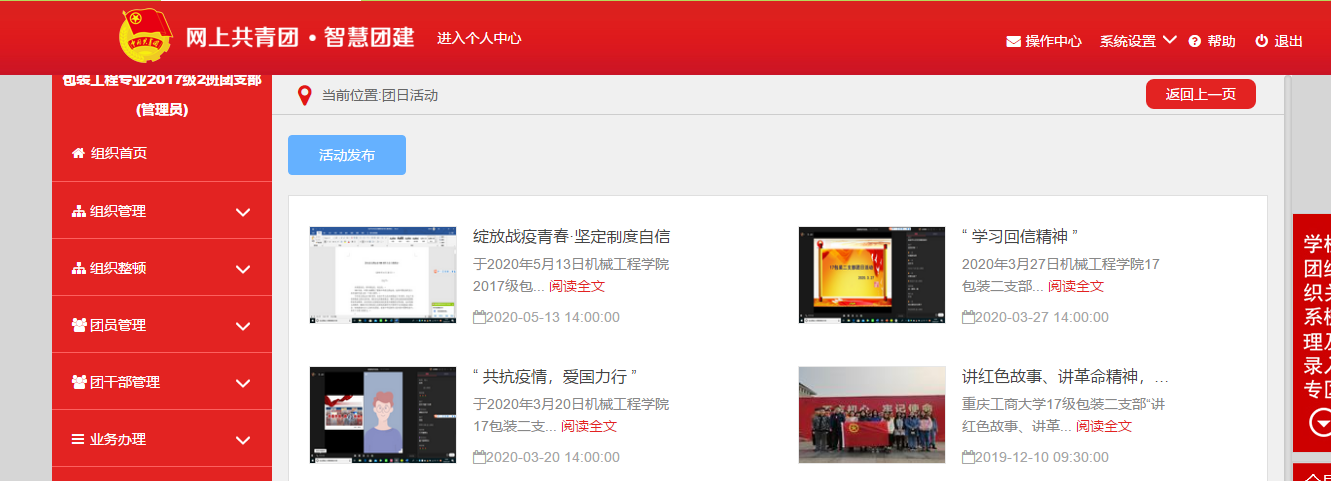The width and height of the screenshot is (1331, 481).
Task: Click the envelope icon beside 操作中心
Action: [x=1013, y=42]
